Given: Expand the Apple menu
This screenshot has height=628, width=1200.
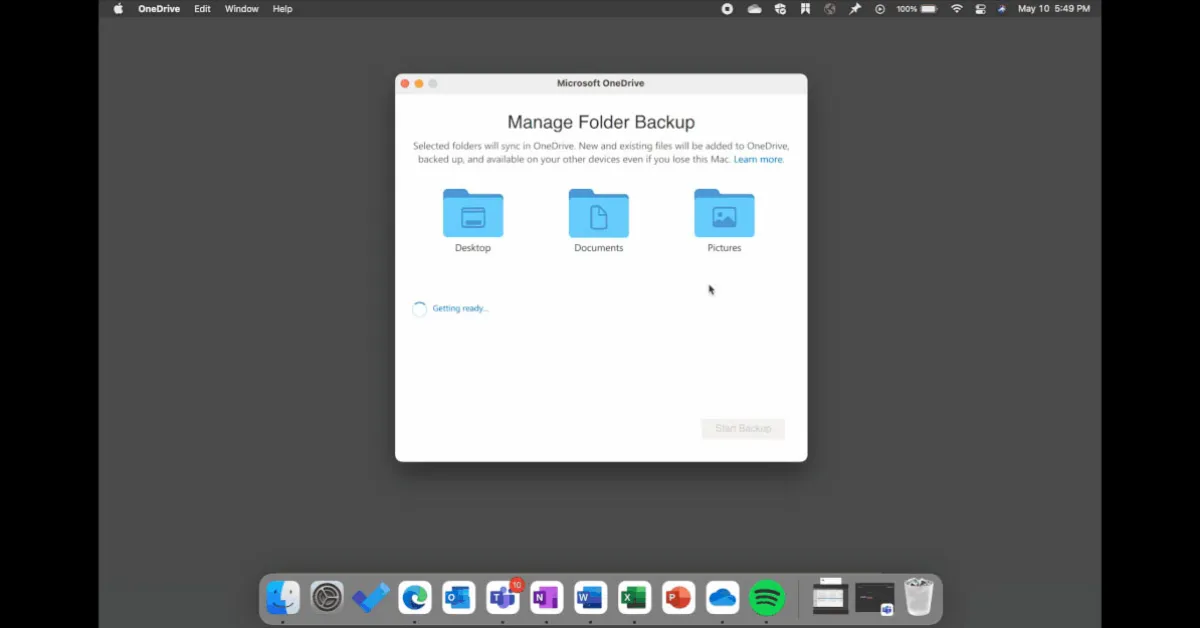Looking at the screenshot, I should (118, 9).
